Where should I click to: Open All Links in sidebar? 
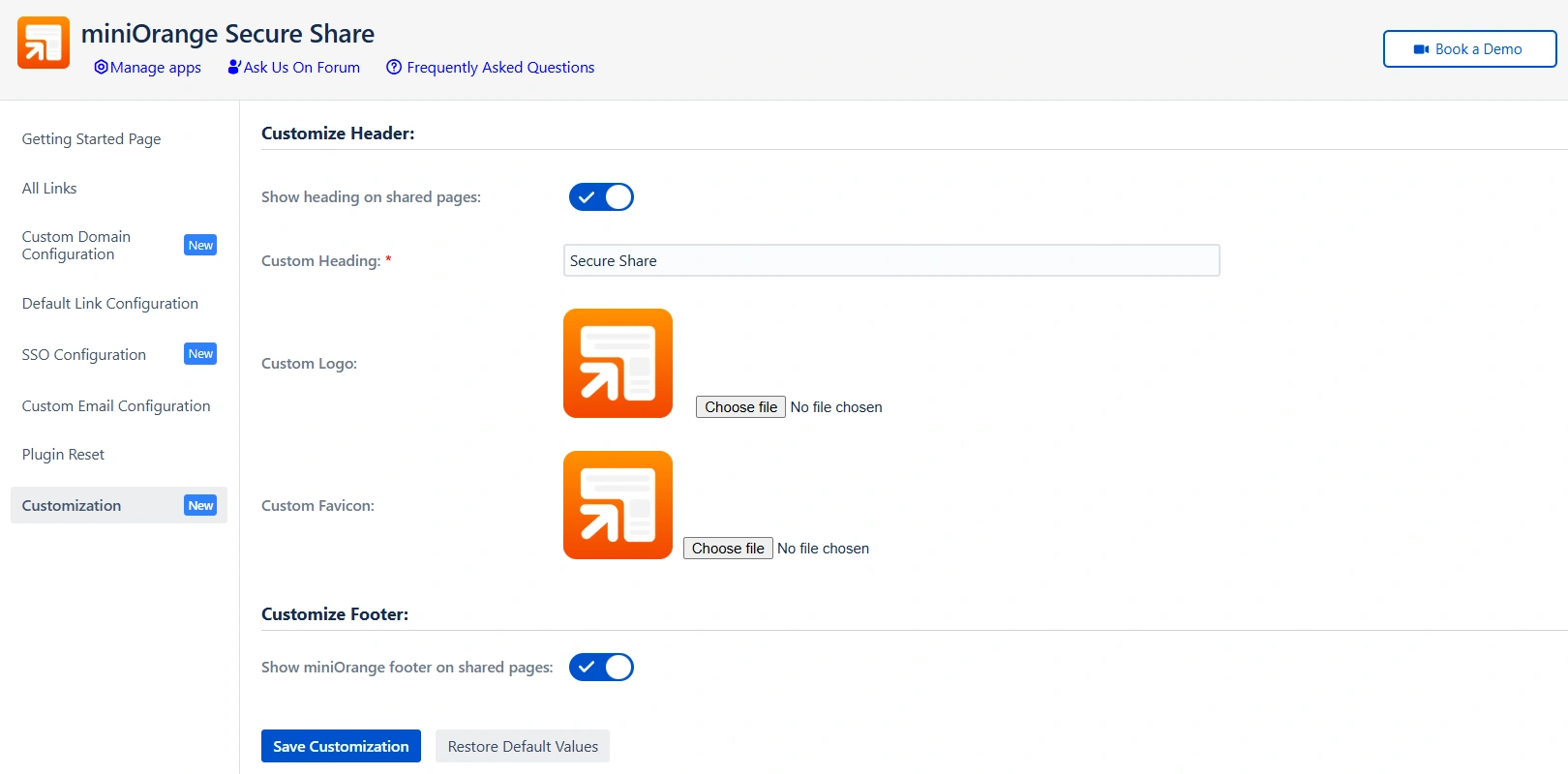(49, 188)
